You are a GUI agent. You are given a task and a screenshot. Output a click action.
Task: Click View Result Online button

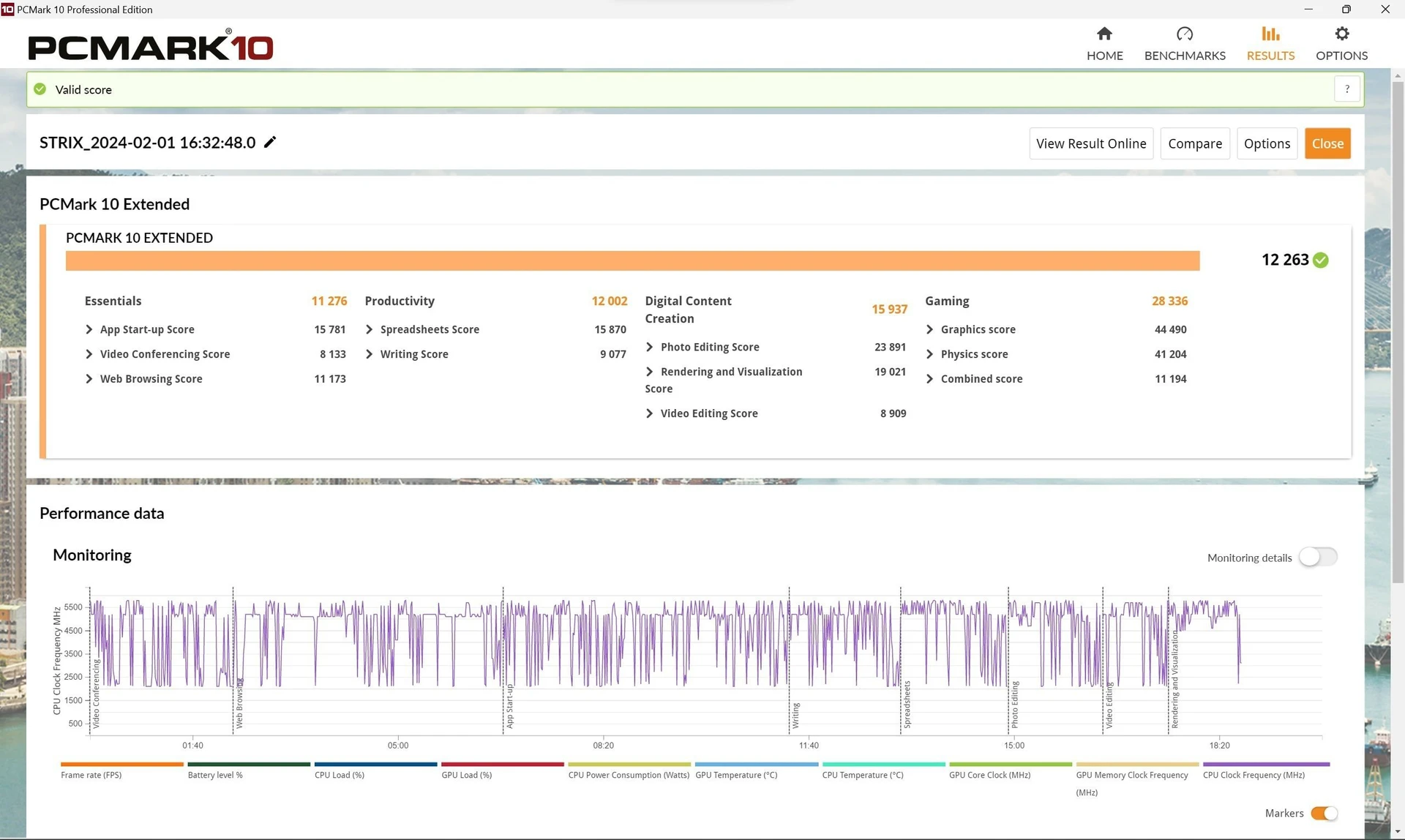pyautogui.click(x=1091, y=143)
